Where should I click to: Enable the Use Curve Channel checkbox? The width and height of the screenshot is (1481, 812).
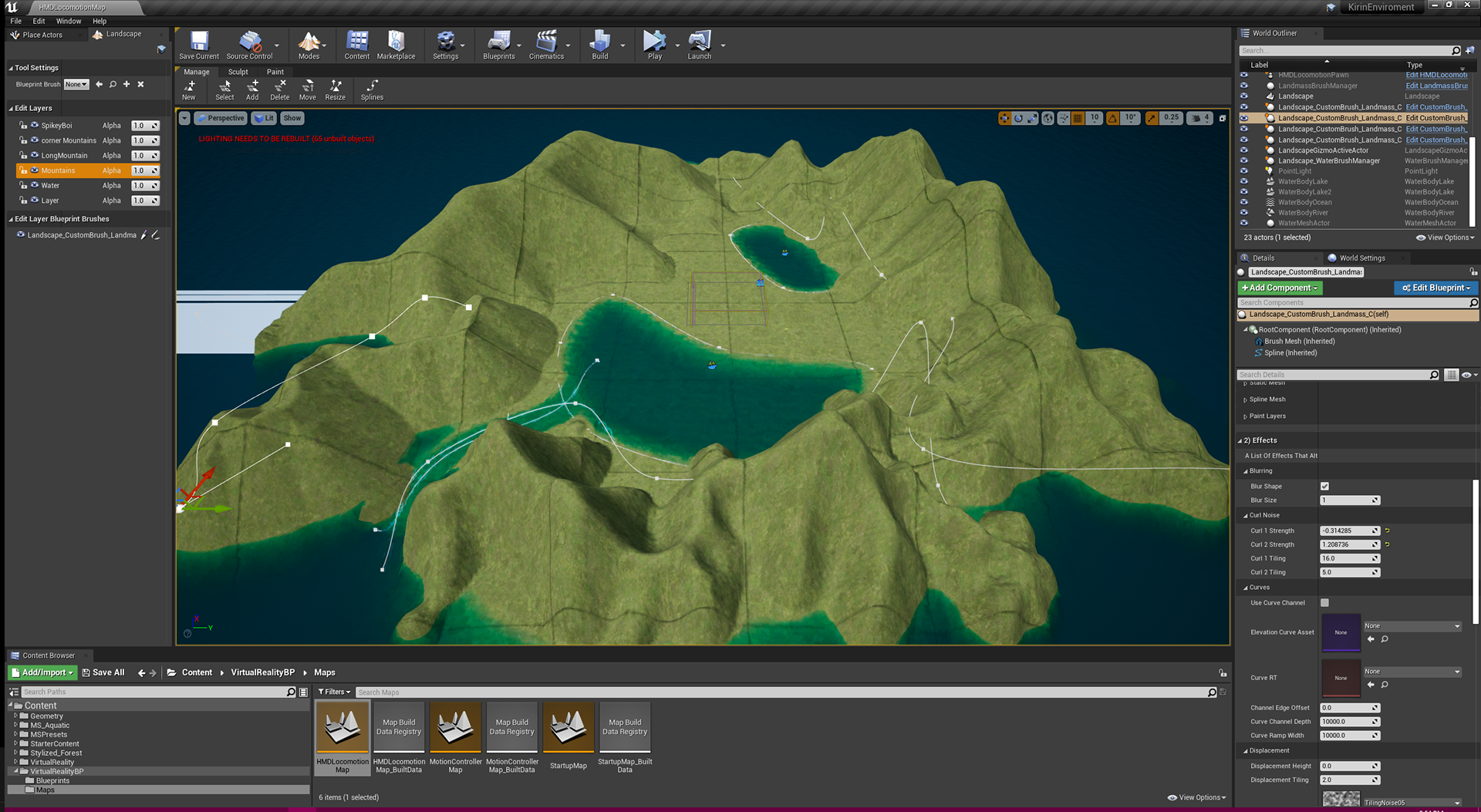pos(1324,603)
